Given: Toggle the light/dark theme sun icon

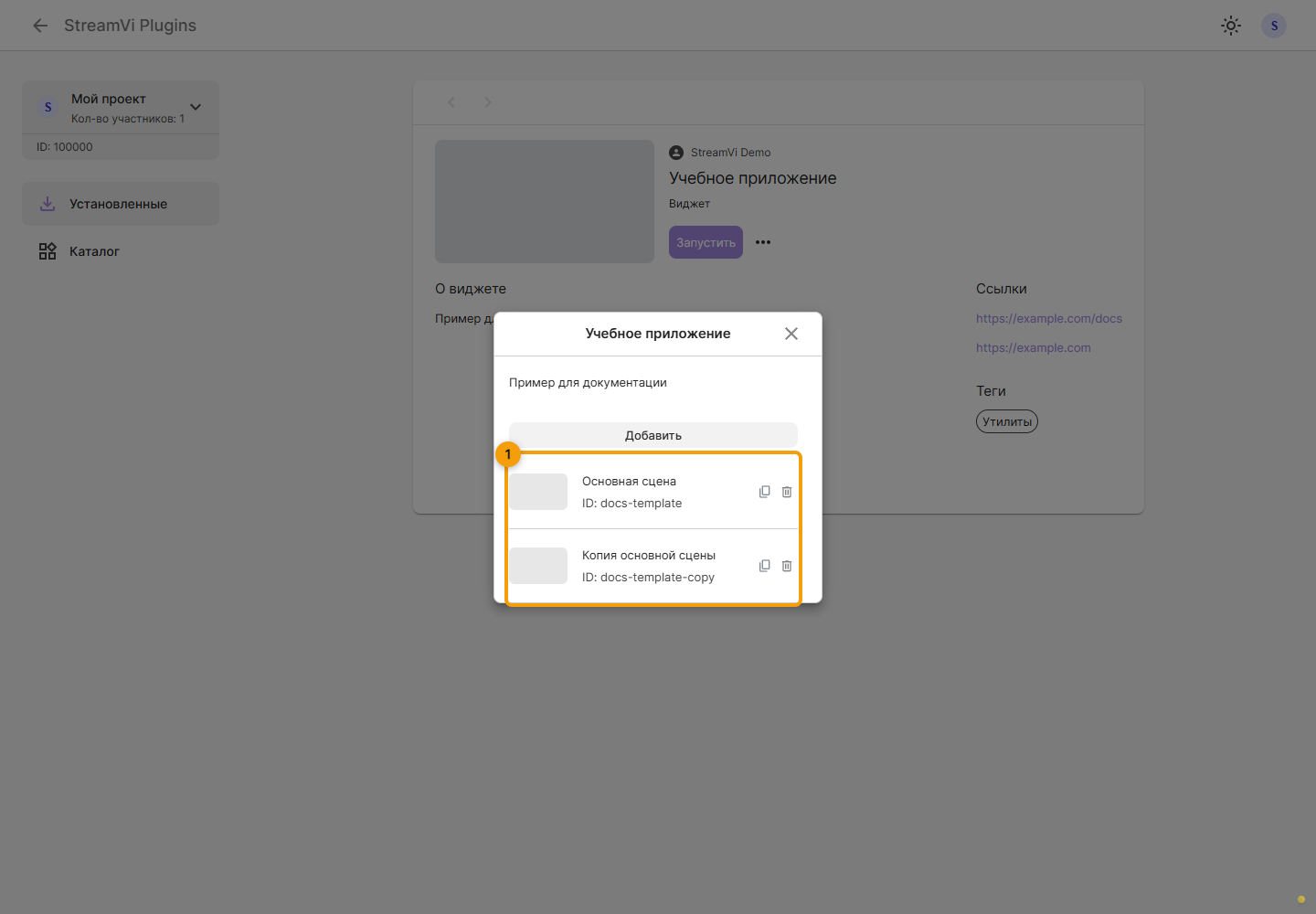Looking at the screenshot, I should point(1231,26).
